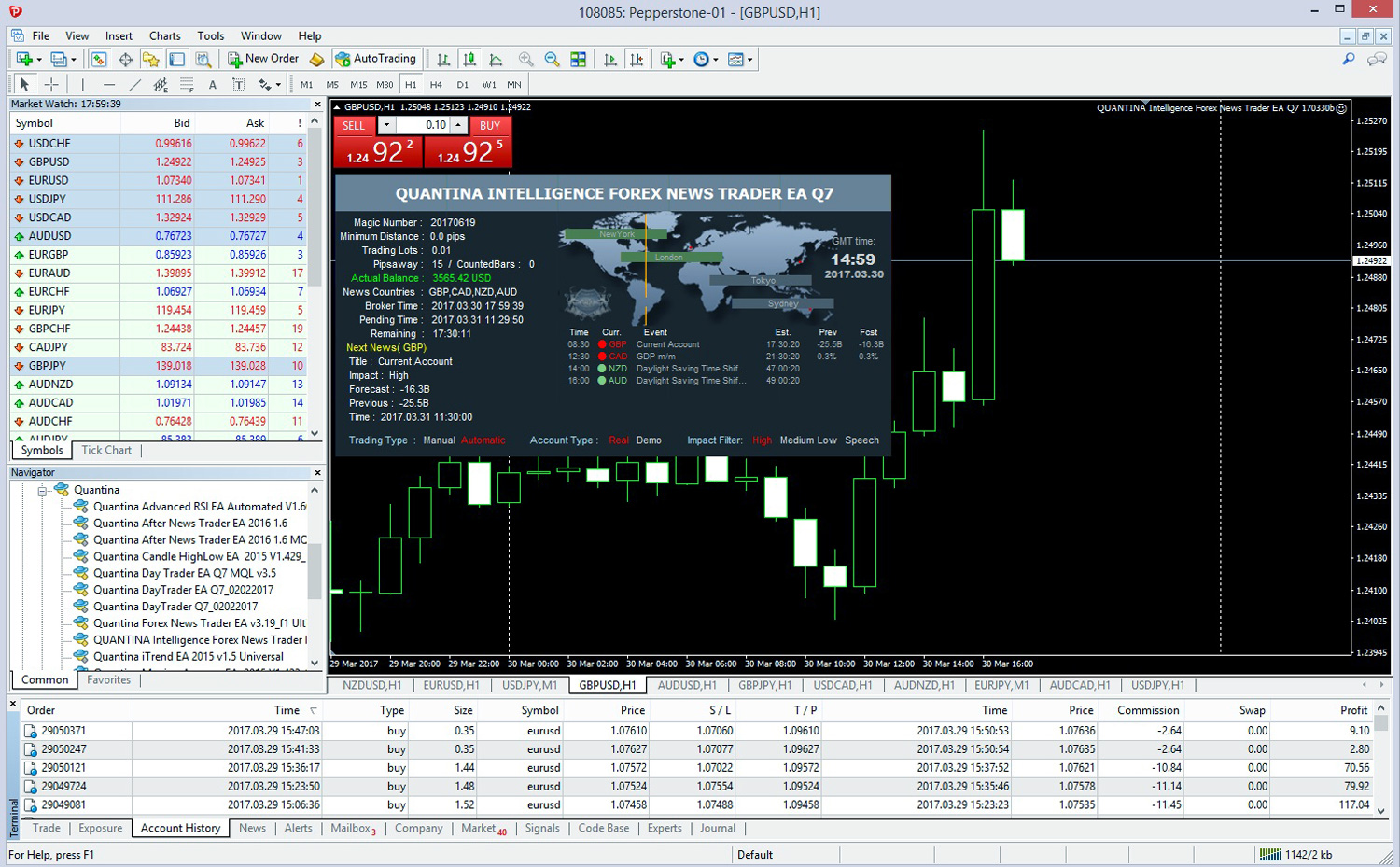Switch to the EURUSD,H1 chart tab

(x=451, y=685)
